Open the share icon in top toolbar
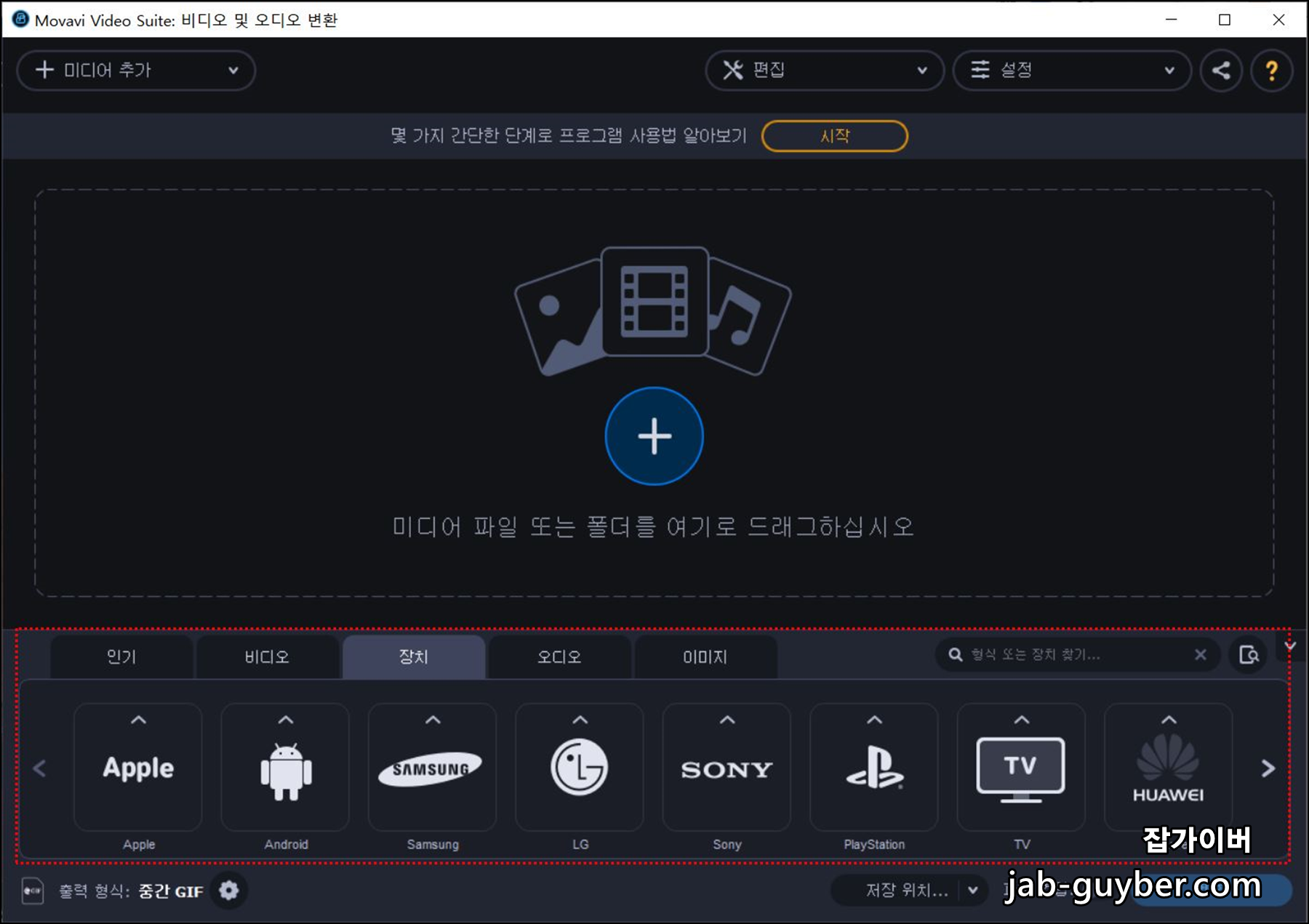 click(1221, 71)
